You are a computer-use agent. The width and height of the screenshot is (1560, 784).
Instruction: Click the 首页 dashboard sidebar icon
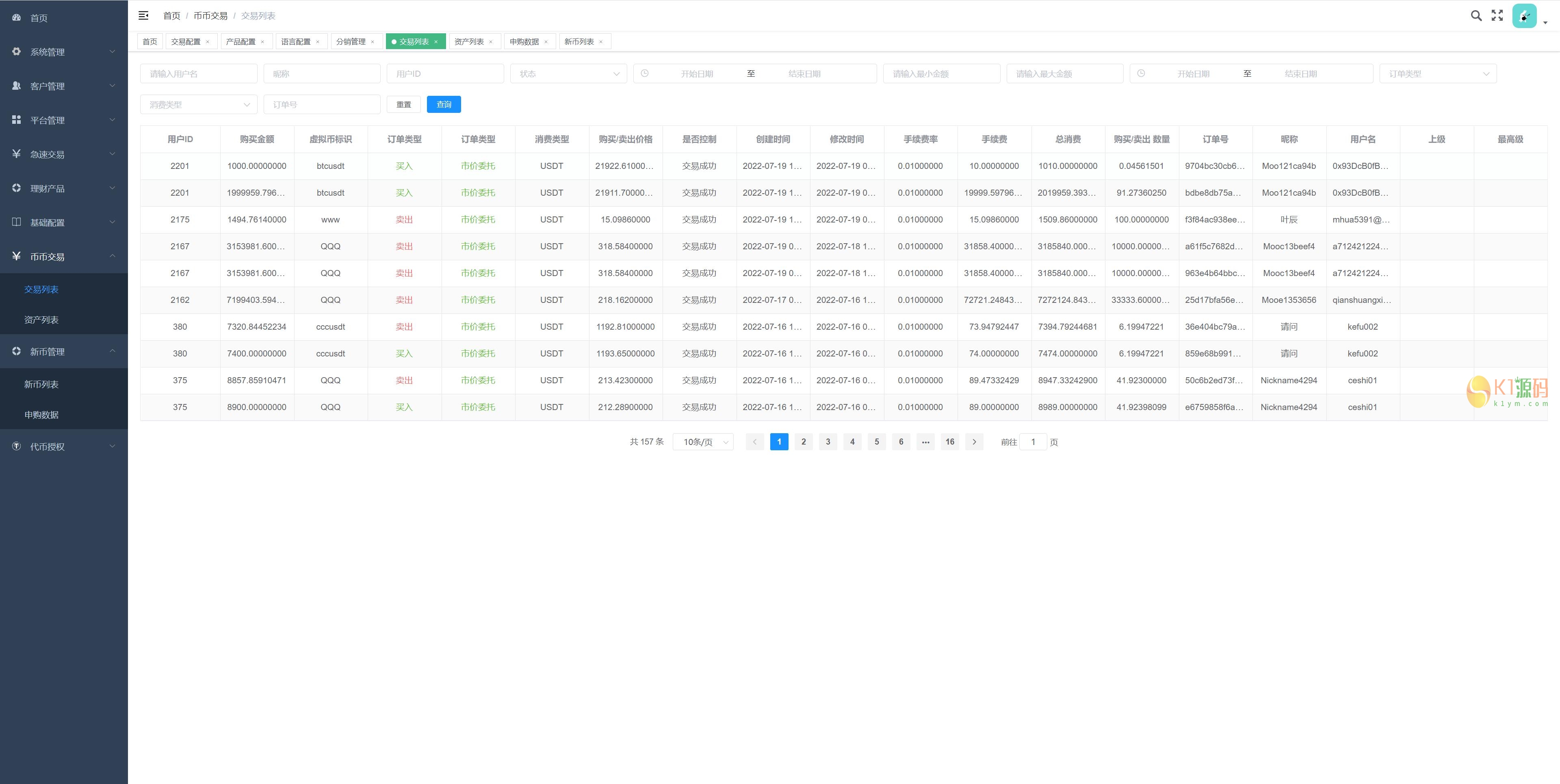click(16, 17)
